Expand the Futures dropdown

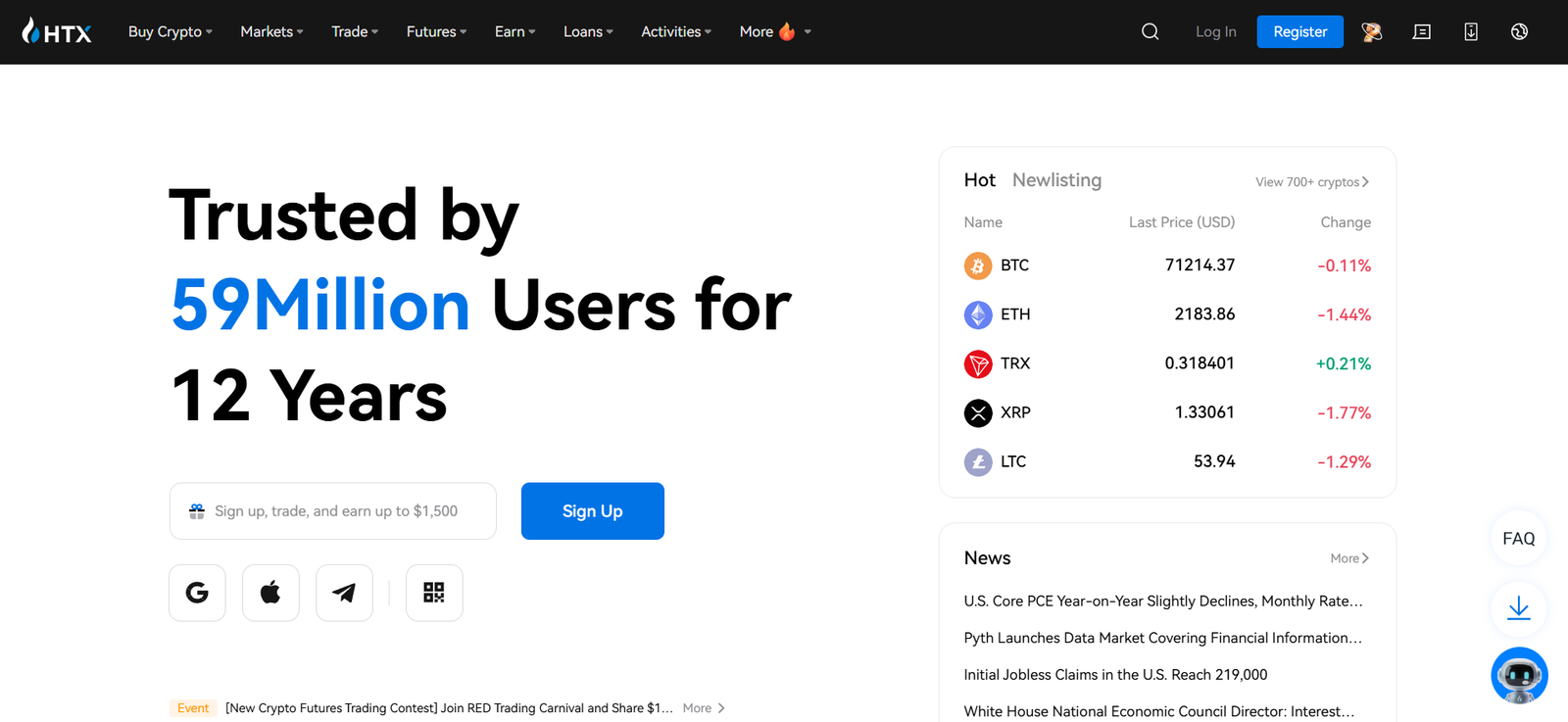point(436,31)
